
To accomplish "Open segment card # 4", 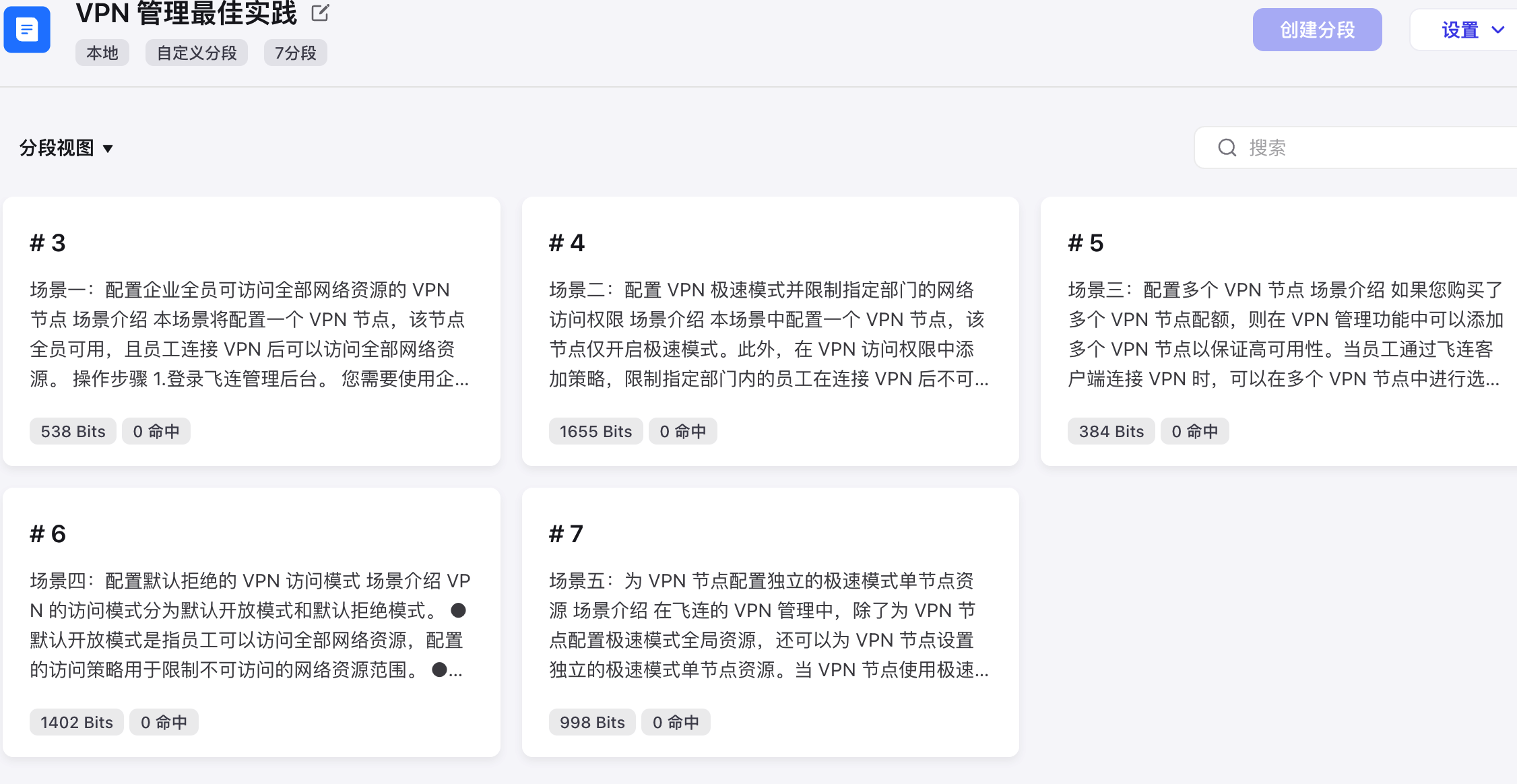I will (770, 331).
